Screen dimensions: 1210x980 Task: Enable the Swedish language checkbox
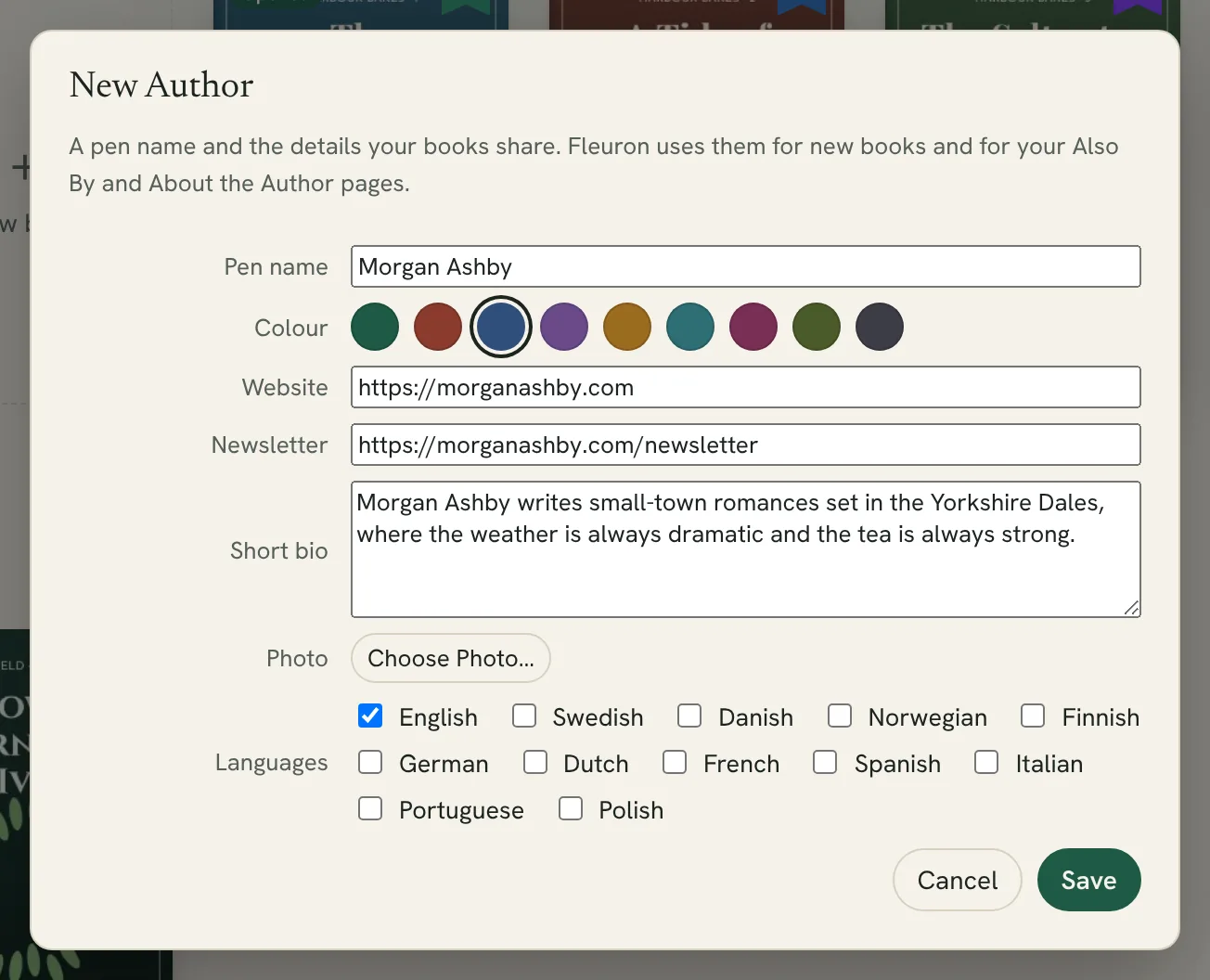point(524,716)
